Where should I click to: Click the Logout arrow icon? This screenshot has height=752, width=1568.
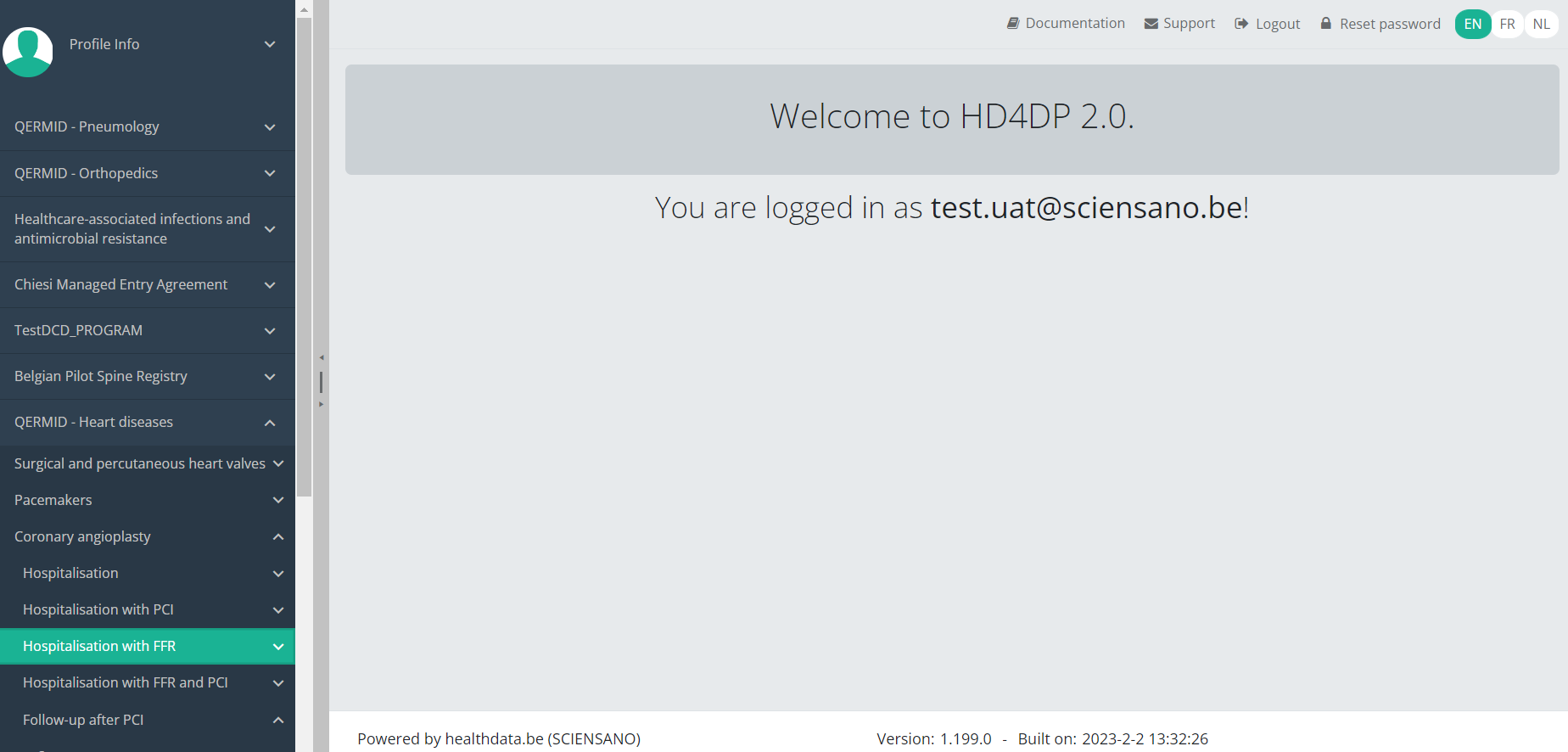point(1241,24)
